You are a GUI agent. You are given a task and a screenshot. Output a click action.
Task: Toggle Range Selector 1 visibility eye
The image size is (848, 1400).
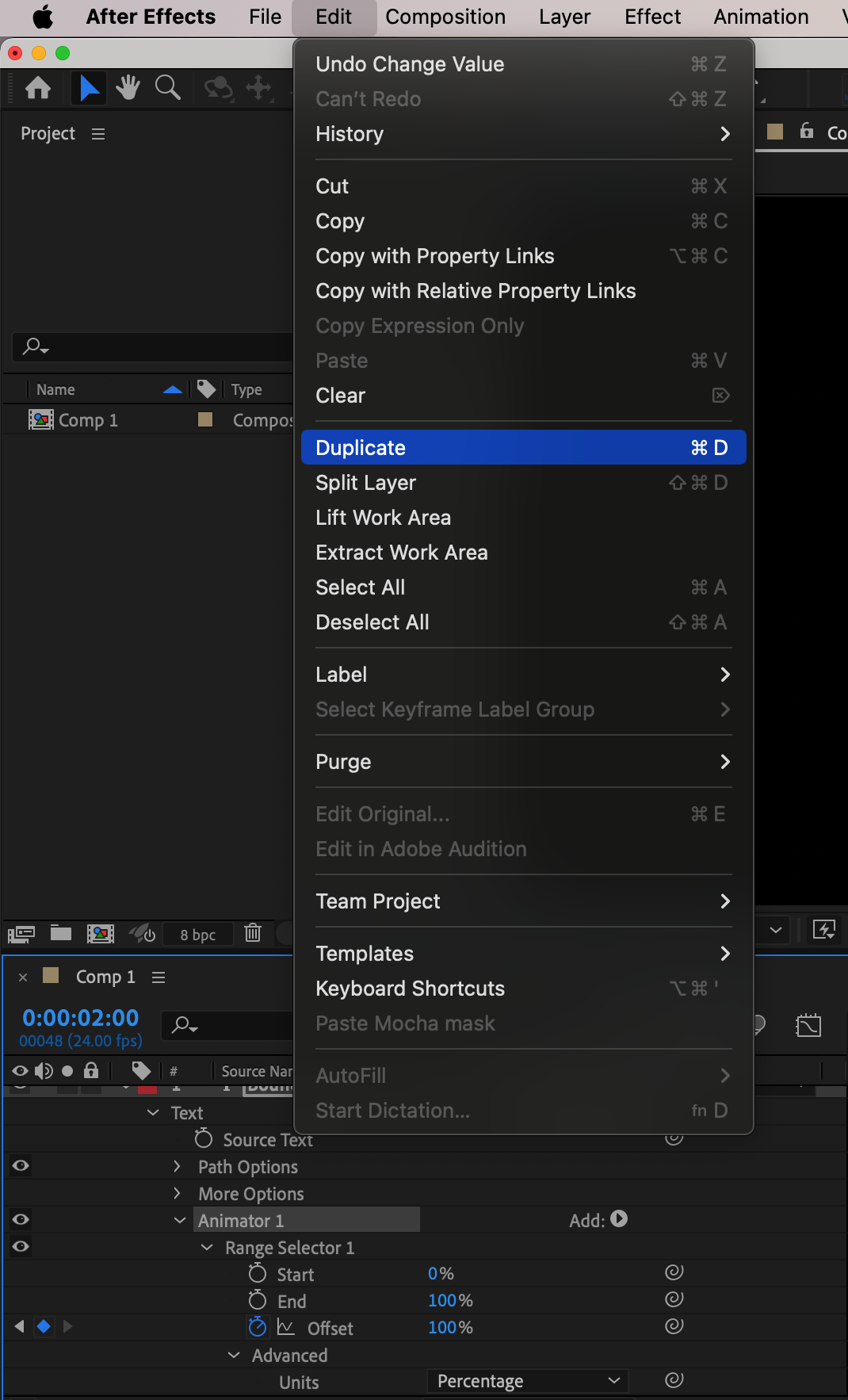point(21,1246)
